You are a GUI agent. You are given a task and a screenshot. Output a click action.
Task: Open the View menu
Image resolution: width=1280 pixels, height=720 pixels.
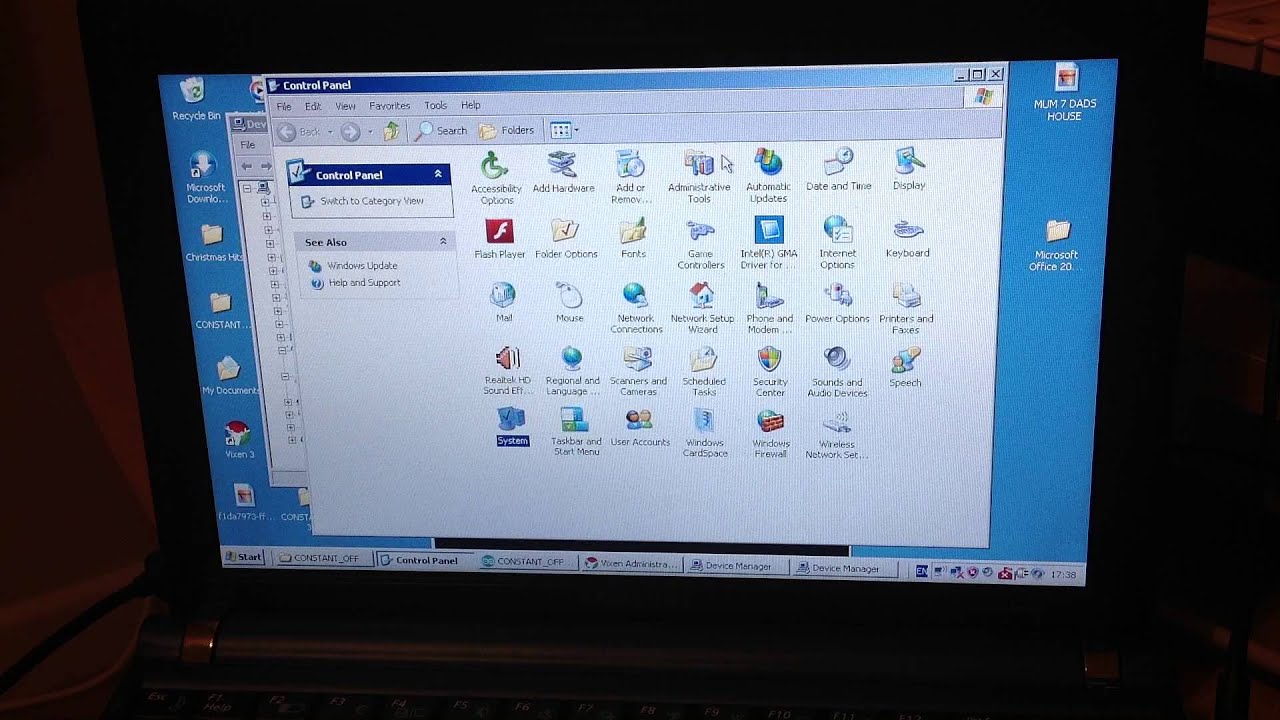click(x=345, y=106)
